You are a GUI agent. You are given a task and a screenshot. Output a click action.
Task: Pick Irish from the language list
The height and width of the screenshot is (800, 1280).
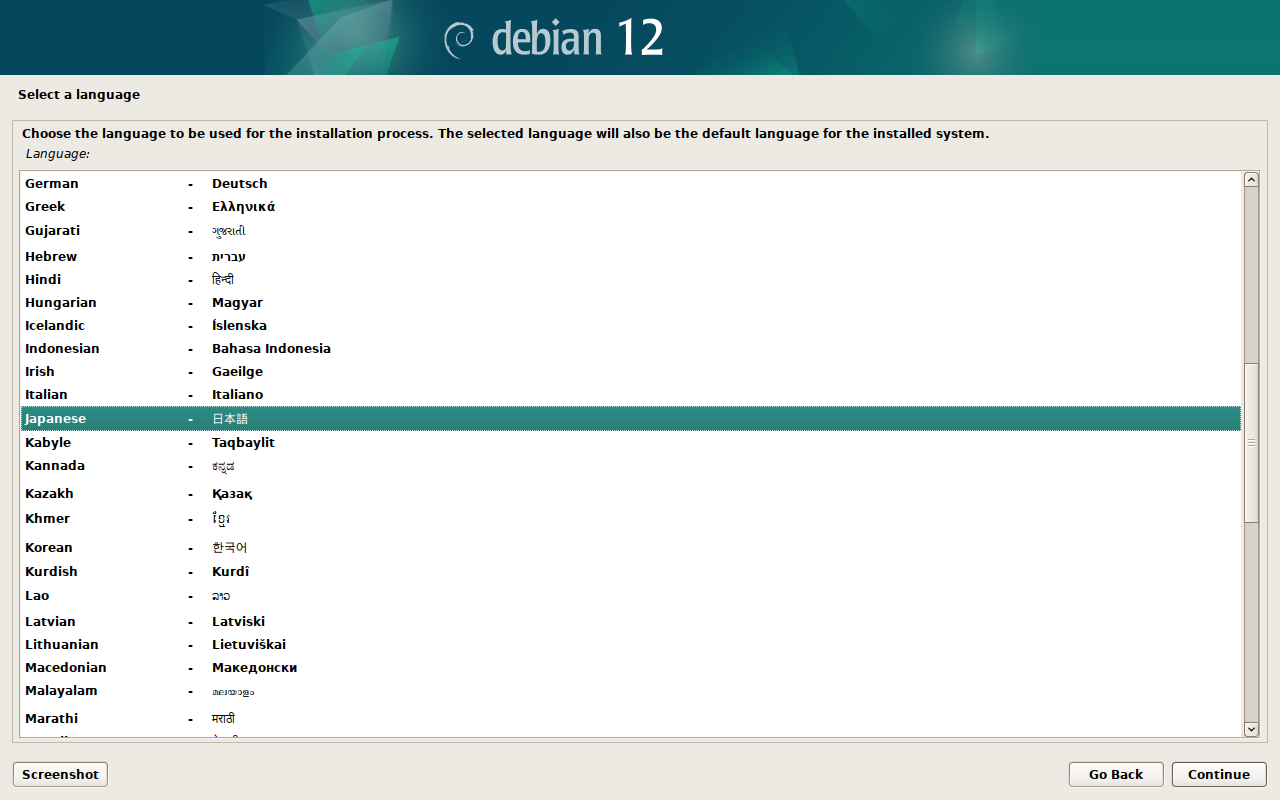click(x=631, y=371)
